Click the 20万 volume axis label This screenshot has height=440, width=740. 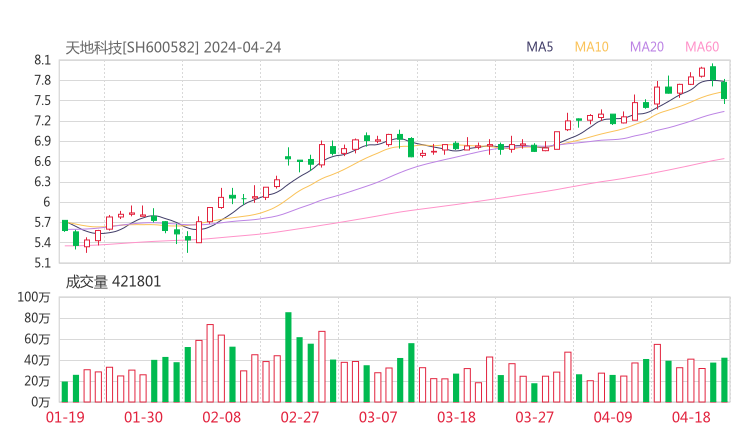tap(37, 381)
